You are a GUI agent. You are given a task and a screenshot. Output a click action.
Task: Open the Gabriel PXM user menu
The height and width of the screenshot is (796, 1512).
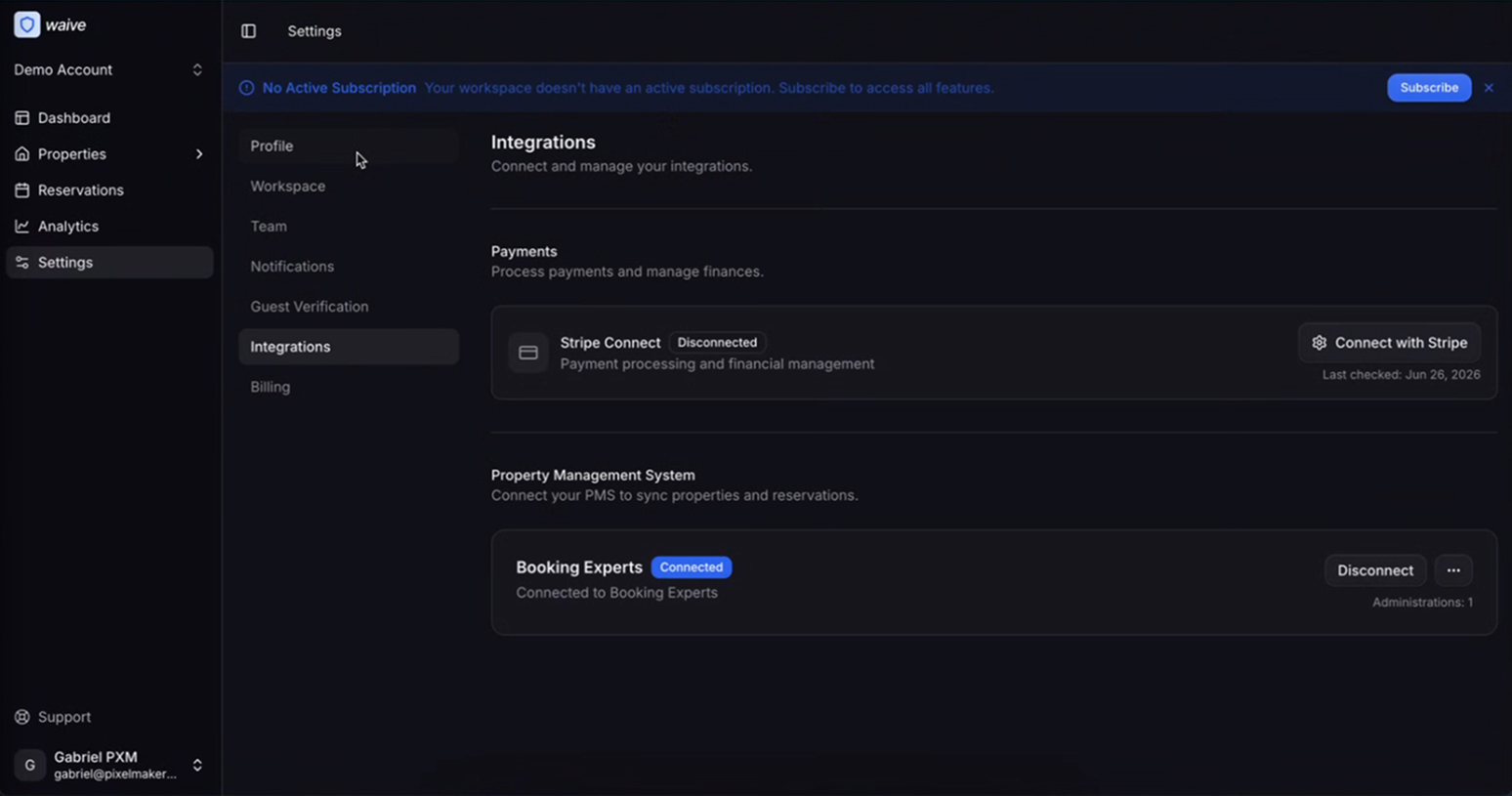[x=108, y=765]
